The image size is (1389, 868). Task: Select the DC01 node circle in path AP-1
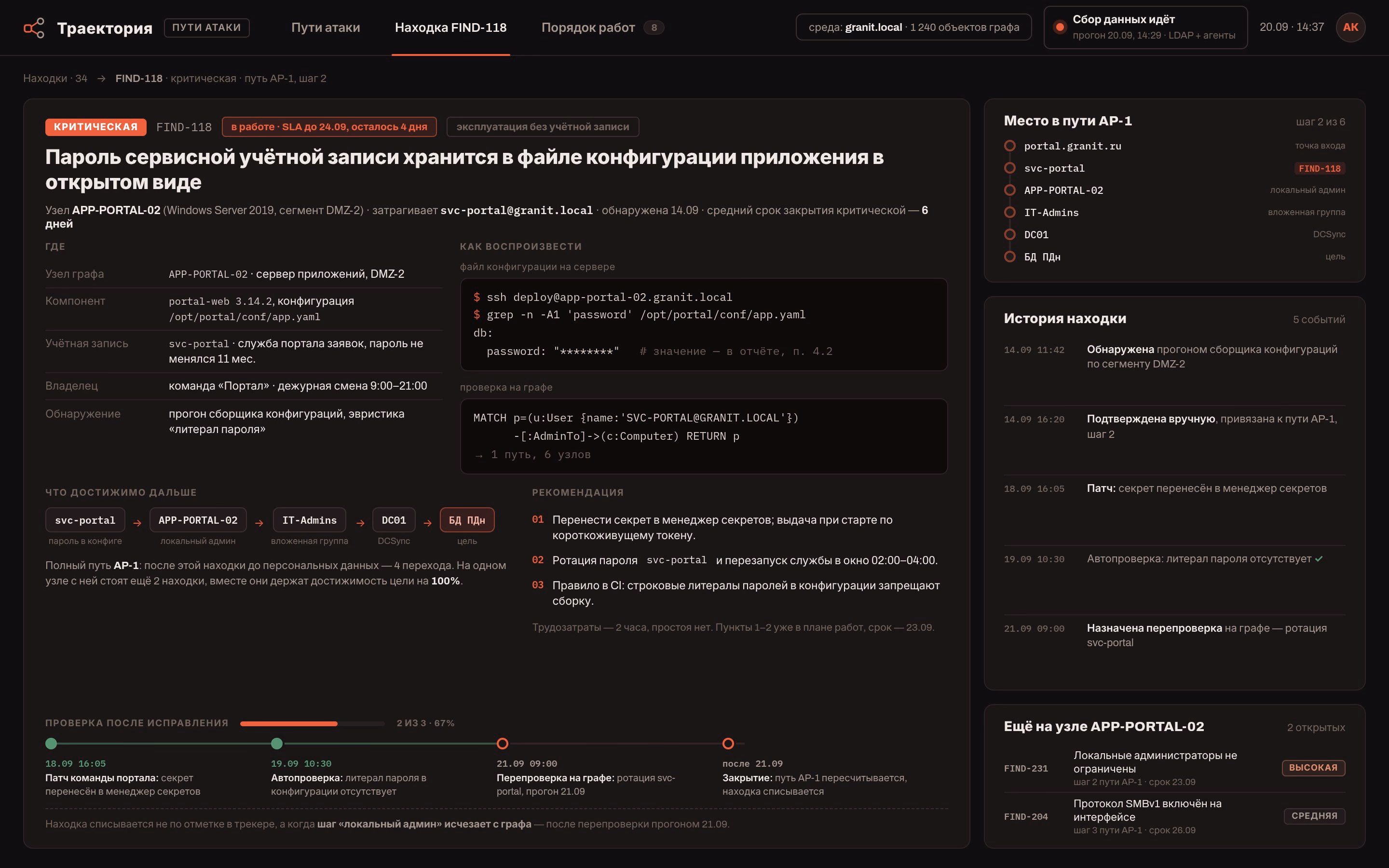pos(1009,234)
